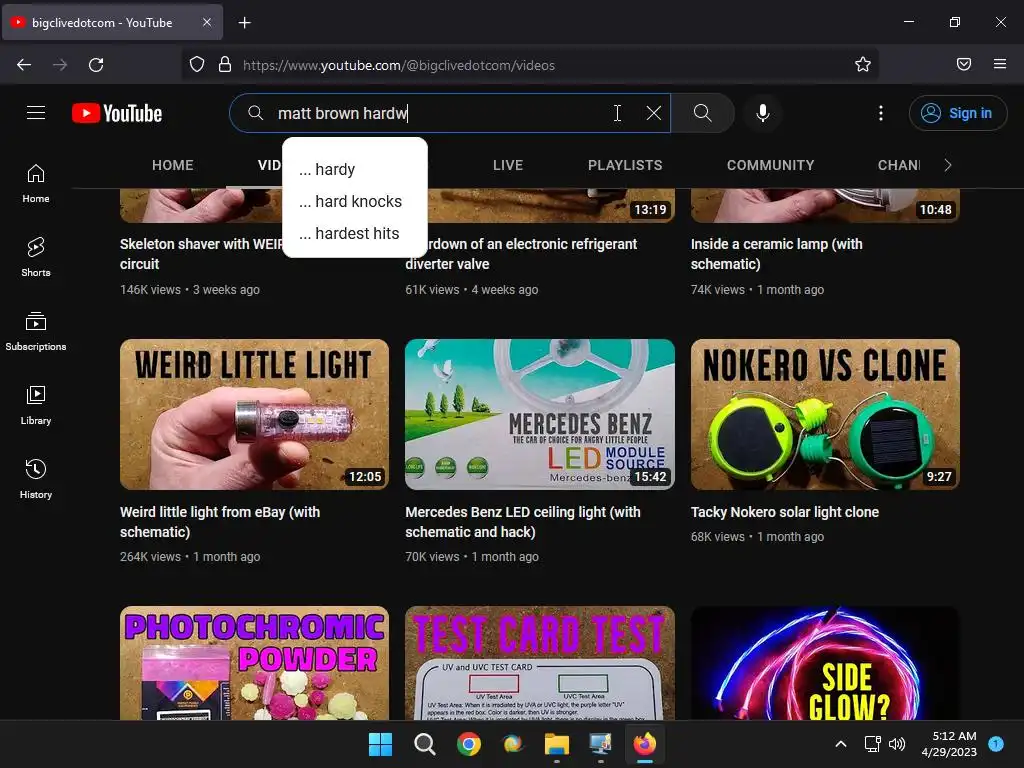View site security padlock info
The height and width of the screenshot is (768, 1024).
point(225,65)
